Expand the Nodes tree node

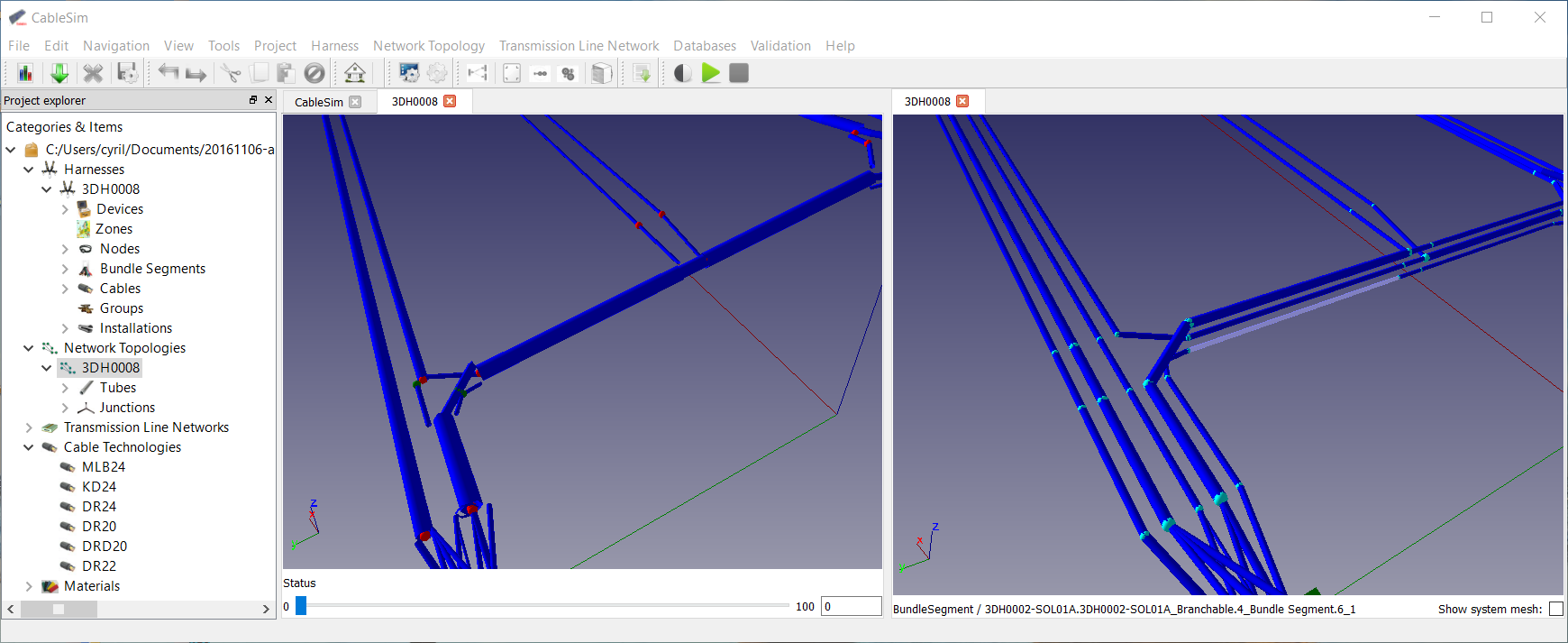click(x=65, y=249)
